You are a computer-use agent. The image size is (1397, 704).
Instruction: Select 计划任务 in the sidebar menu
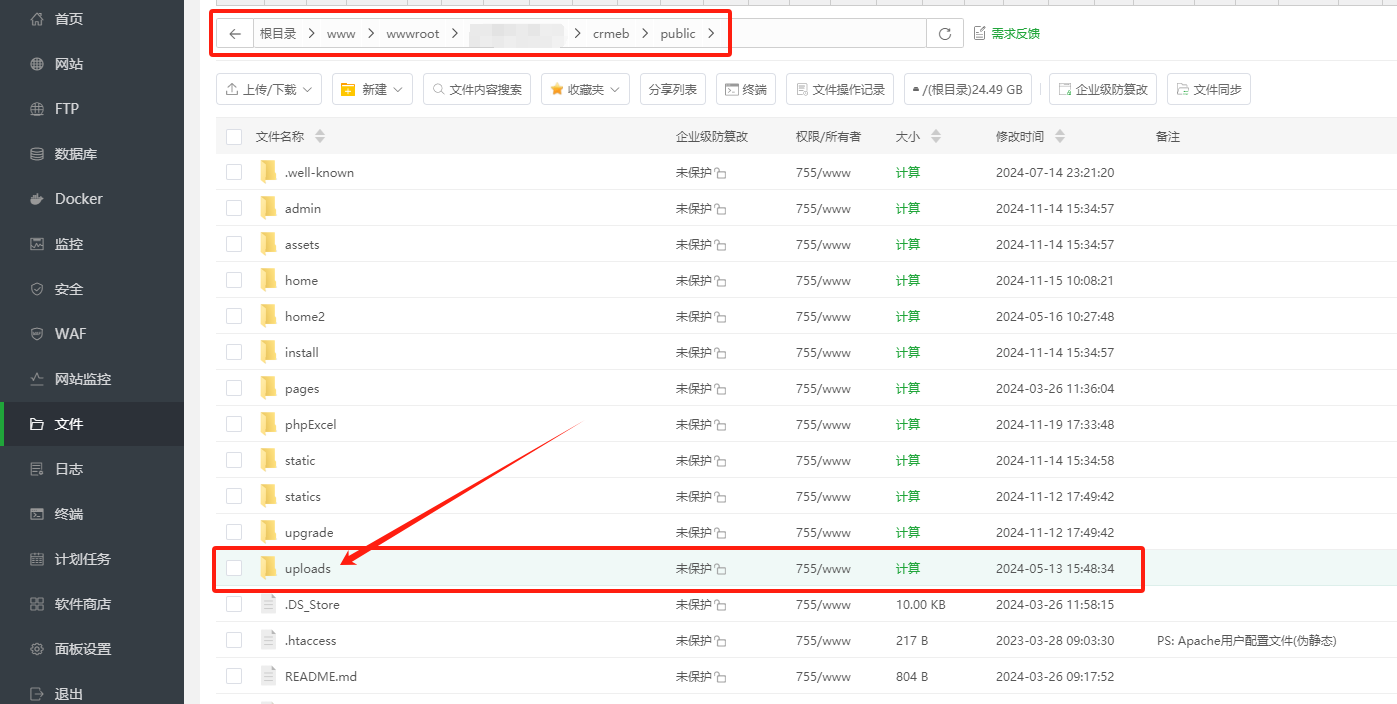(82, 559)
